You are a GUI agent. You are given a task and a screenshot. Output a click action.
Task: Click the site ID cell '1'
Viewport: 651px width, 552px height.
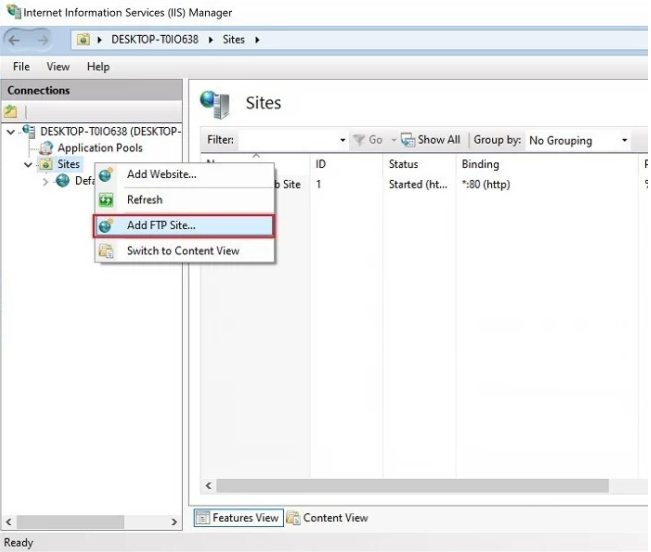coord(318,185)
